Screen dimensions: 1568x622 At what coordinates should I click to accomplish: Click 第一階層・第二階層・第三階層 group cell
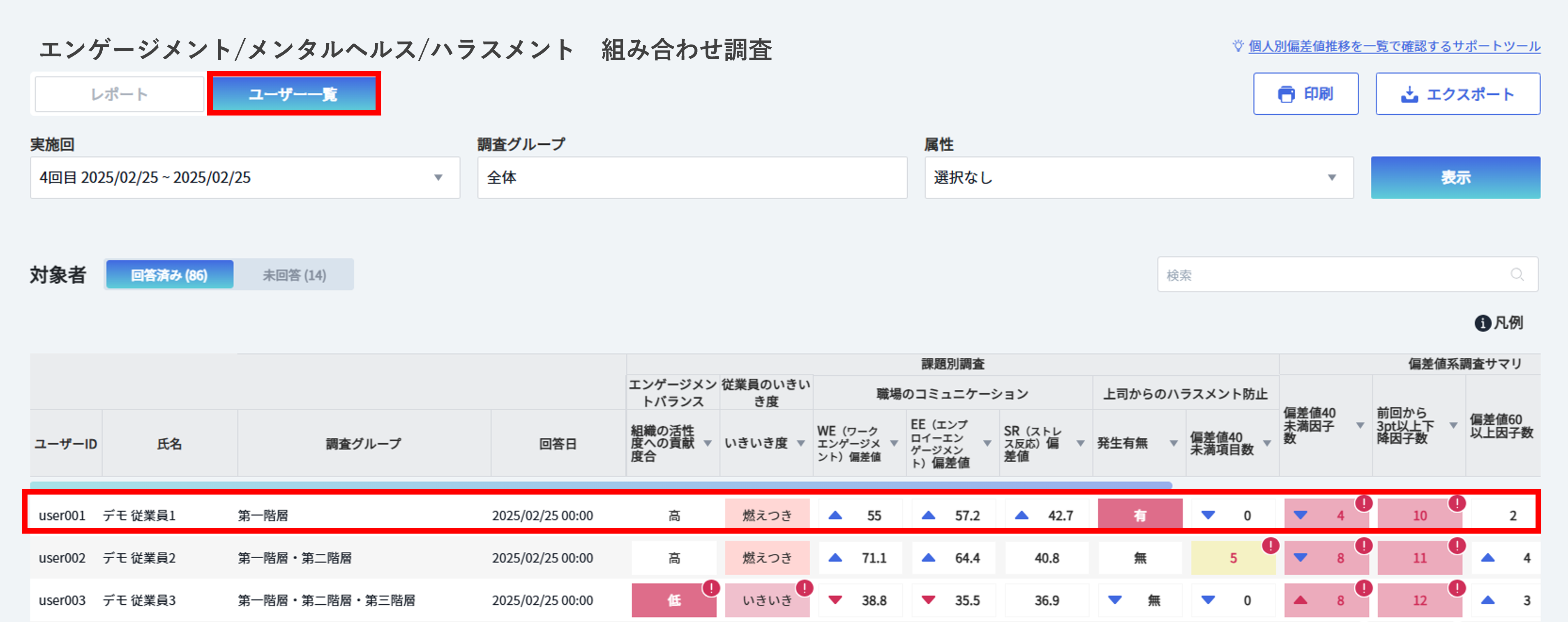[x=326, y=600]
